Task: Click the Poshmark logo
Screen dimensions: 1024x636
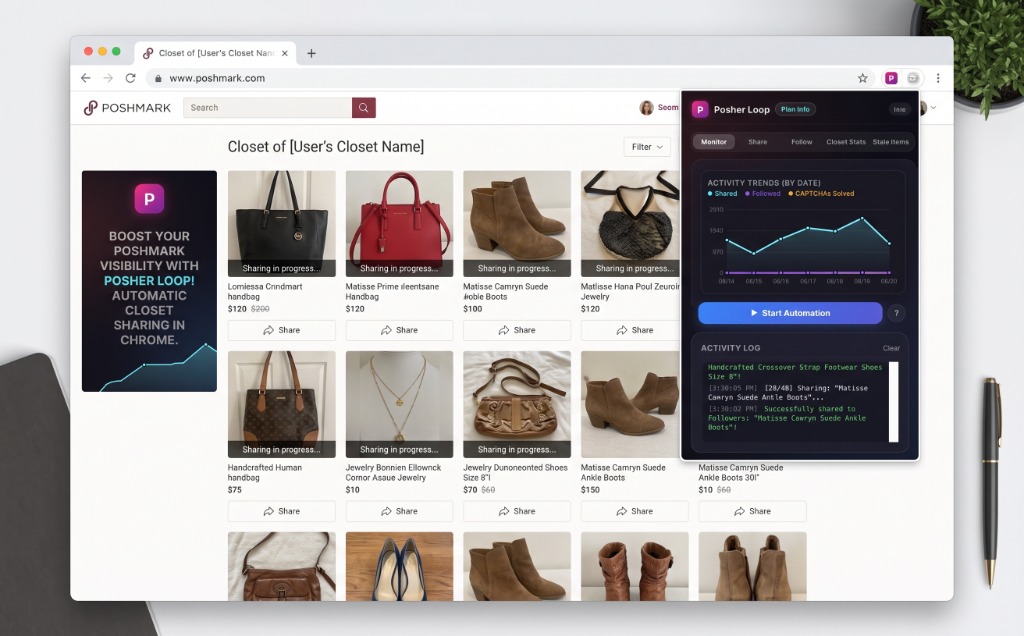Action: pyautogui.click(x=127, y=108)
